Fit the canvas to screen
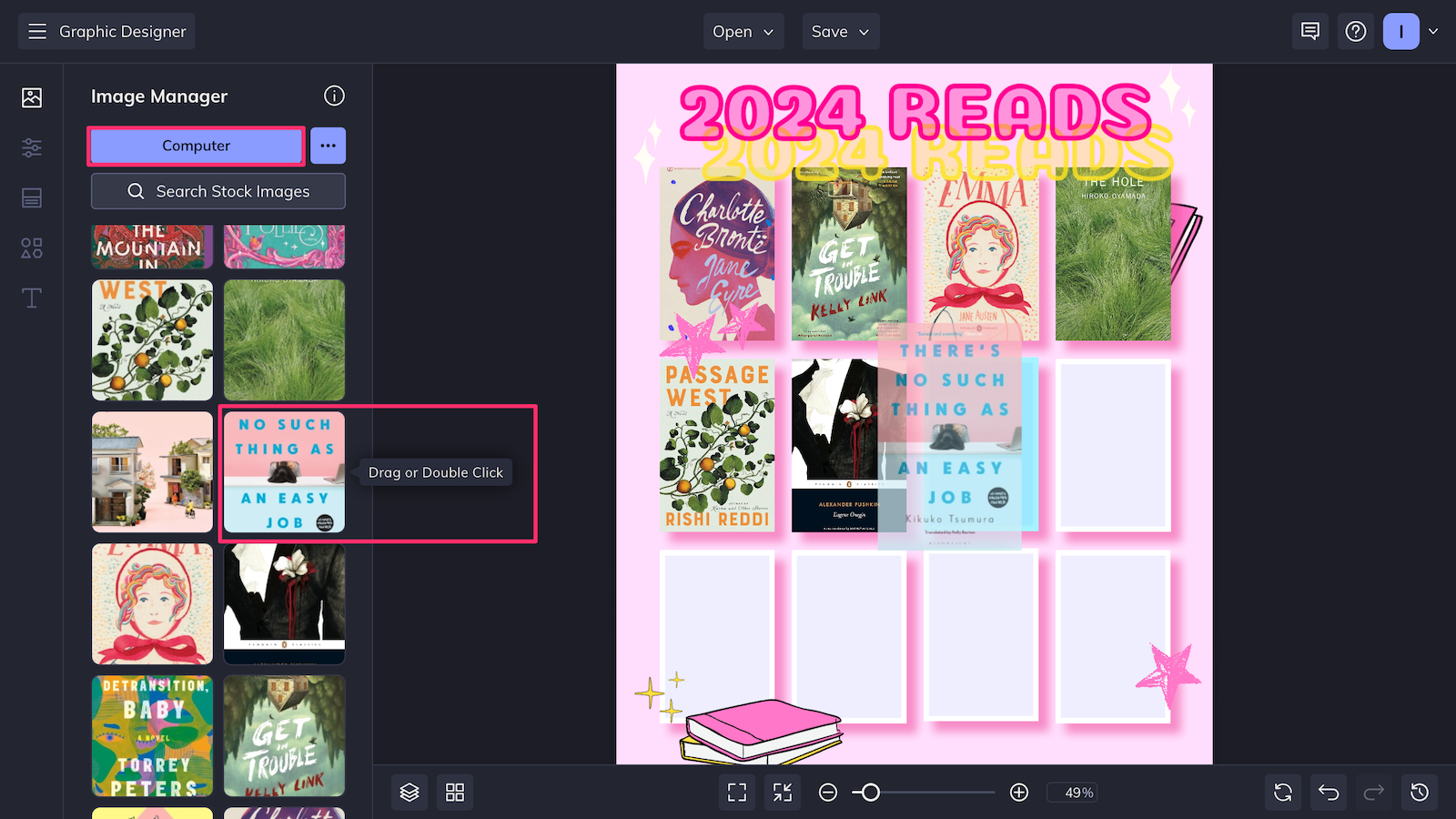 [x=782, y=792]
